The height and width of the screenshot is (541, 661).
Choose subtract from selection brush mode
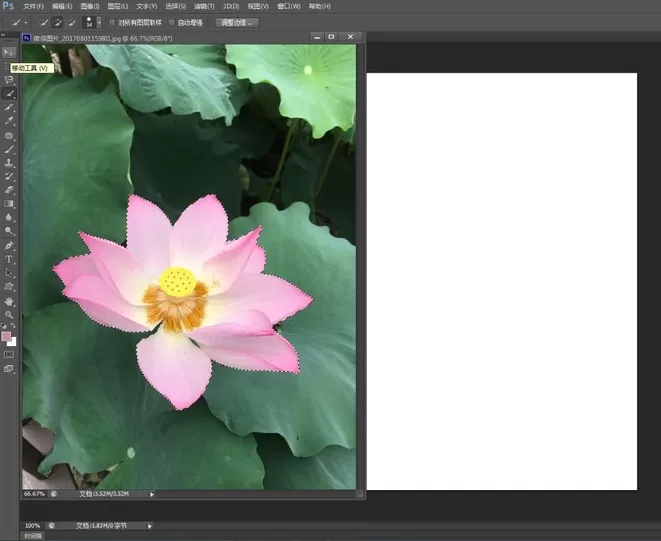pos(72,22)
